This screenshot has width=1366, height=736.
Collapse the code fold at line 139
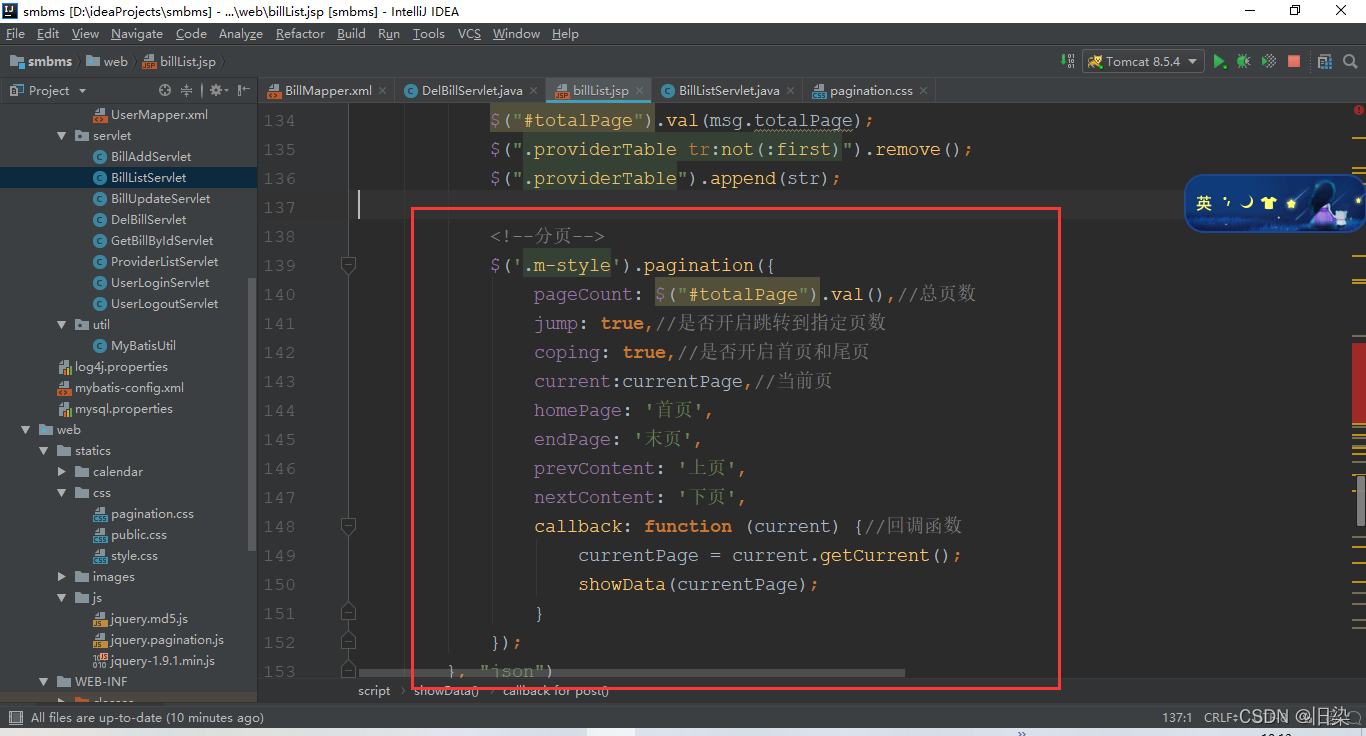pyautogui.click(x=348, y=265)
